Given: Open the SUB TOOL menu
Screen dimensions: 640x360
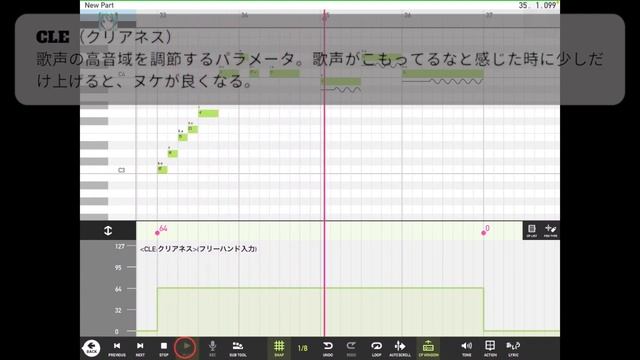Looking at the screenshot, I should [238, 349].
